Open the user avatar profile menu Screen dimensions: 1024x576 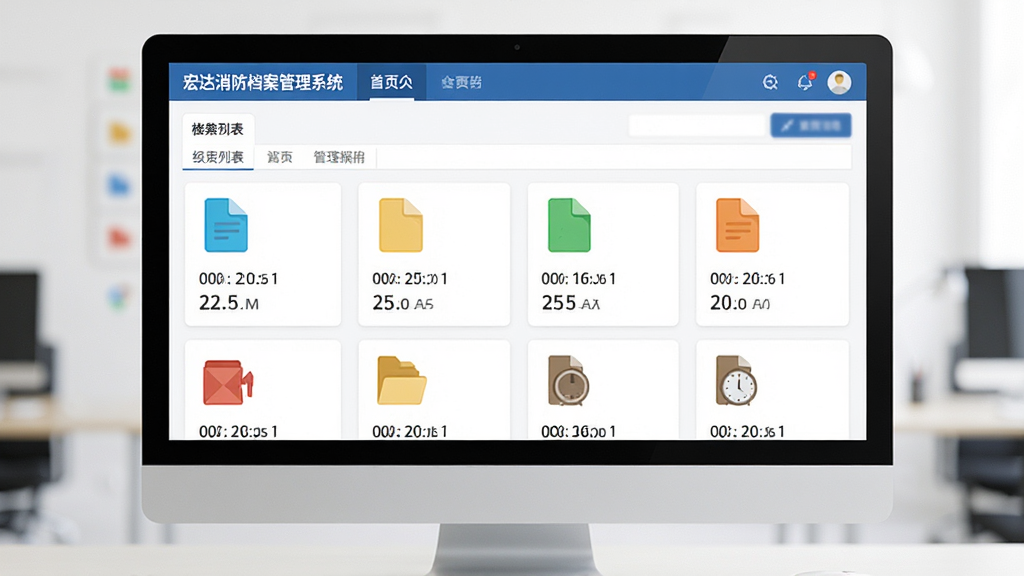click(839, 82)
